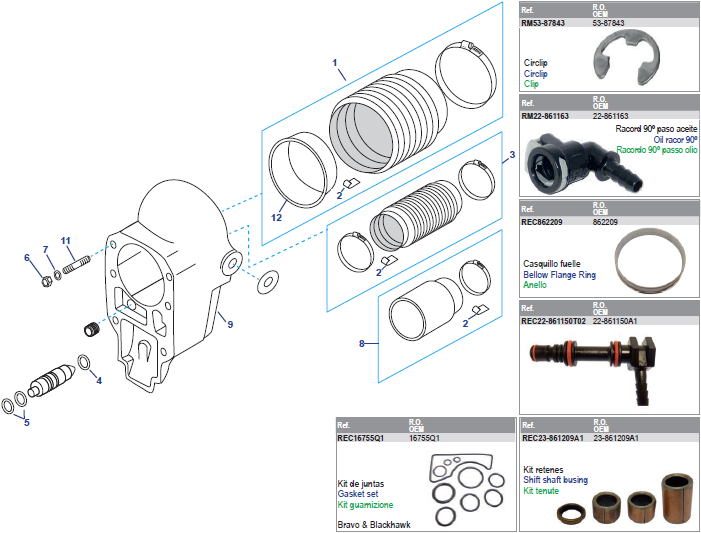Click the 'Kit retenes' label
Viewport: 701px width, 533px height.
point(543,470)
